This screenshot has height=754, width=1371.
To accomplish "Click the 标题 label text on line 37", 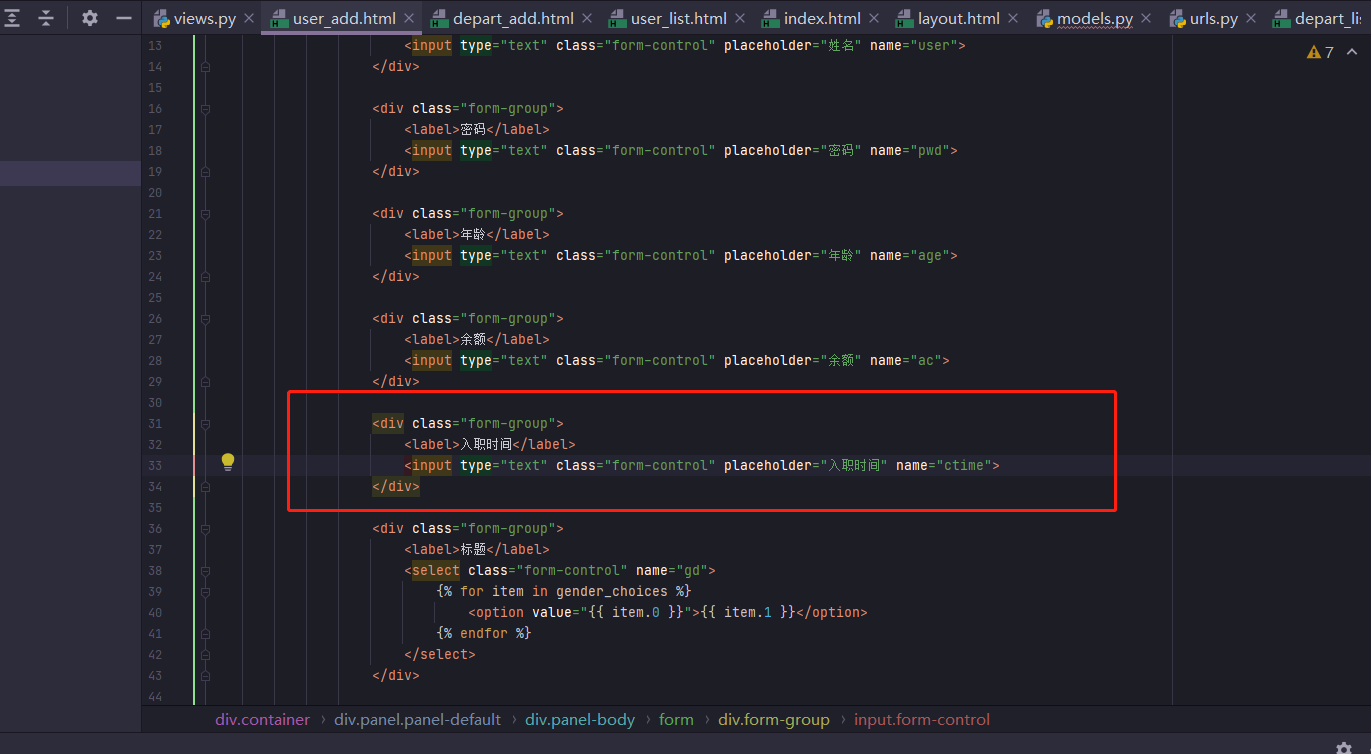I will click(x=473, y=549).
